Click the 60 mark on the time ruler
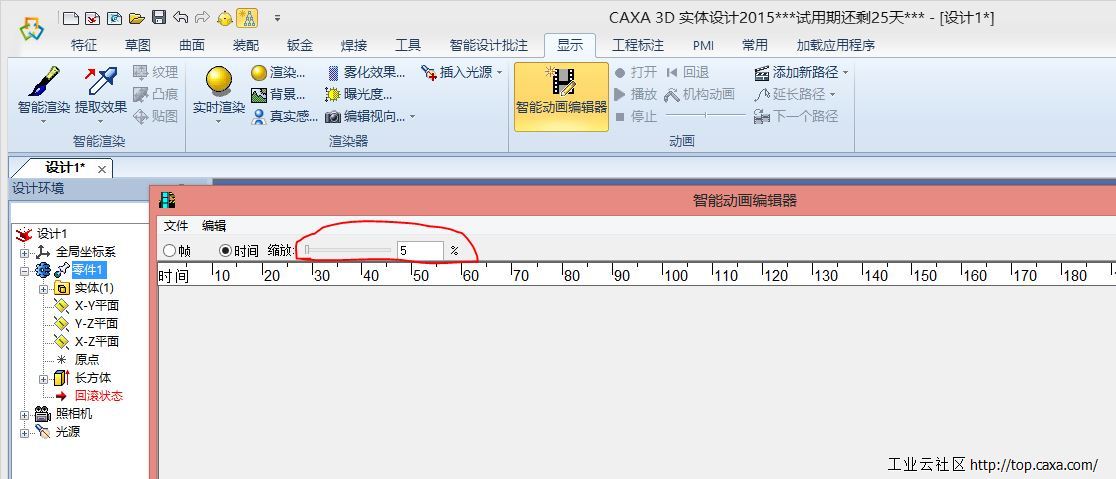The height and width of the screenshot is (479, 1116). 470,275
